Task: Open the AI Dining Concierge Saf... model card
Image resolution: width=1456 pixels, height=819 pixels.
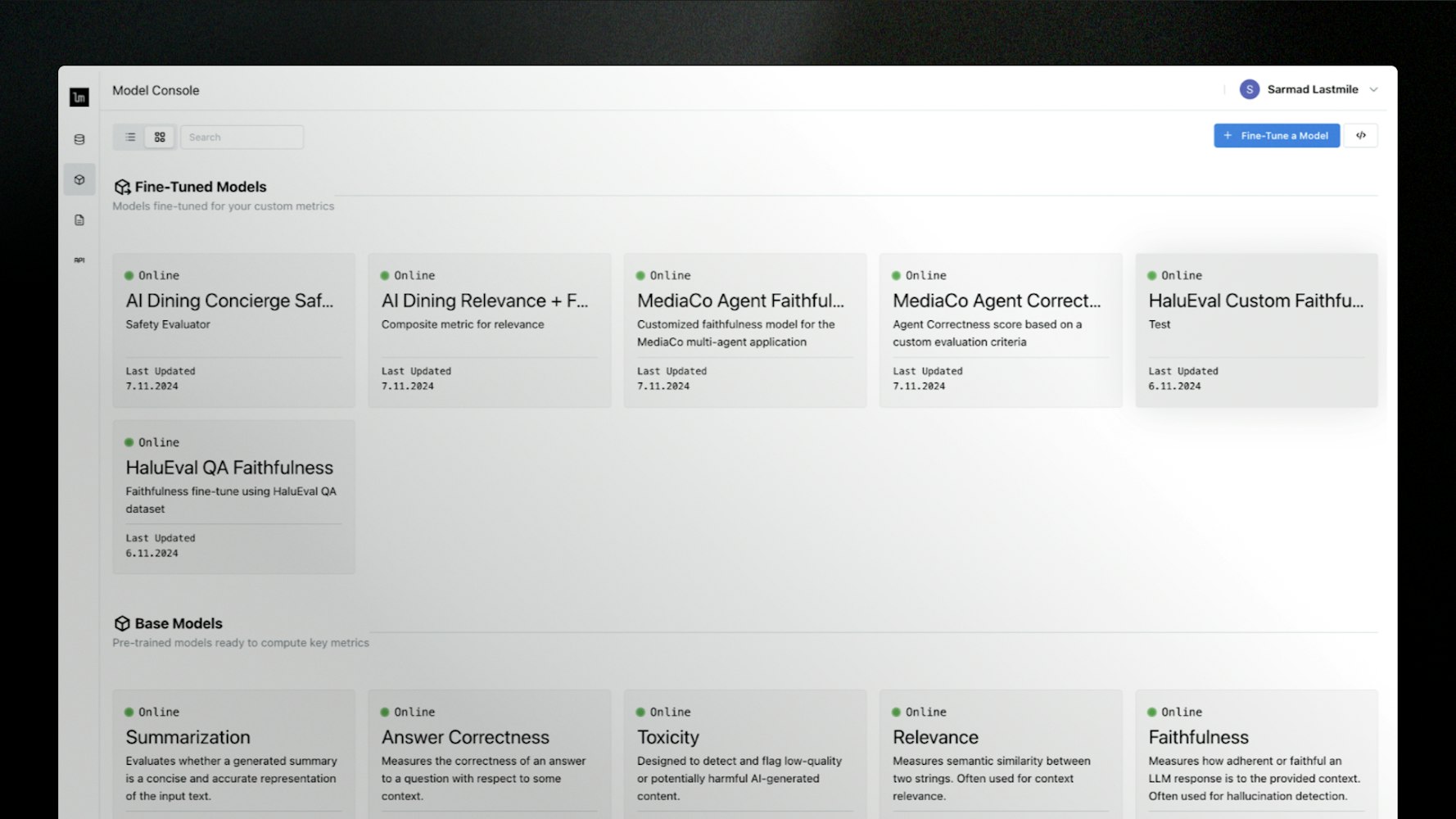Action: (x=234, y=330)
